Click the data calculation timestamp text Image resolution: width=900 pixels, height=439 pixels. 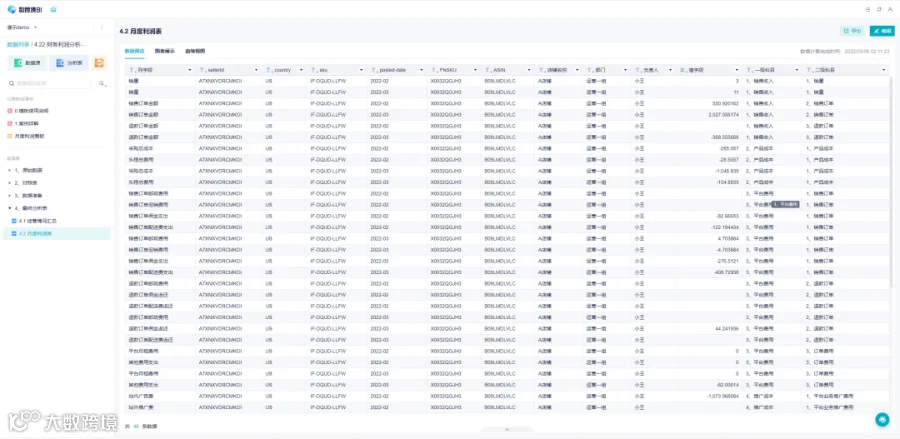pyautogui.click(x=845, y=51)
